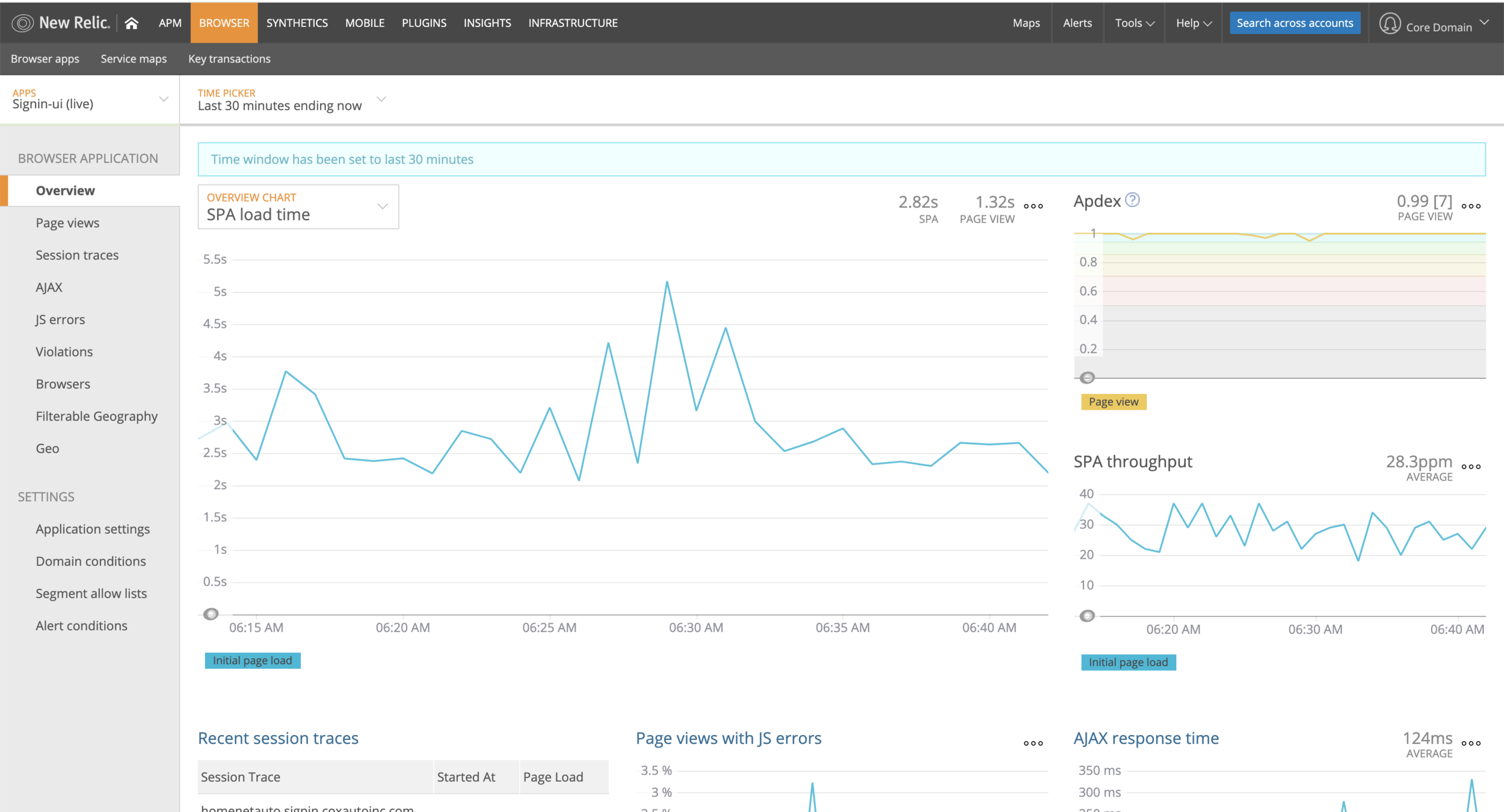Open the Apdex help question mark
Viewport: 1504px width, 812px height.
coord(1132,200)
